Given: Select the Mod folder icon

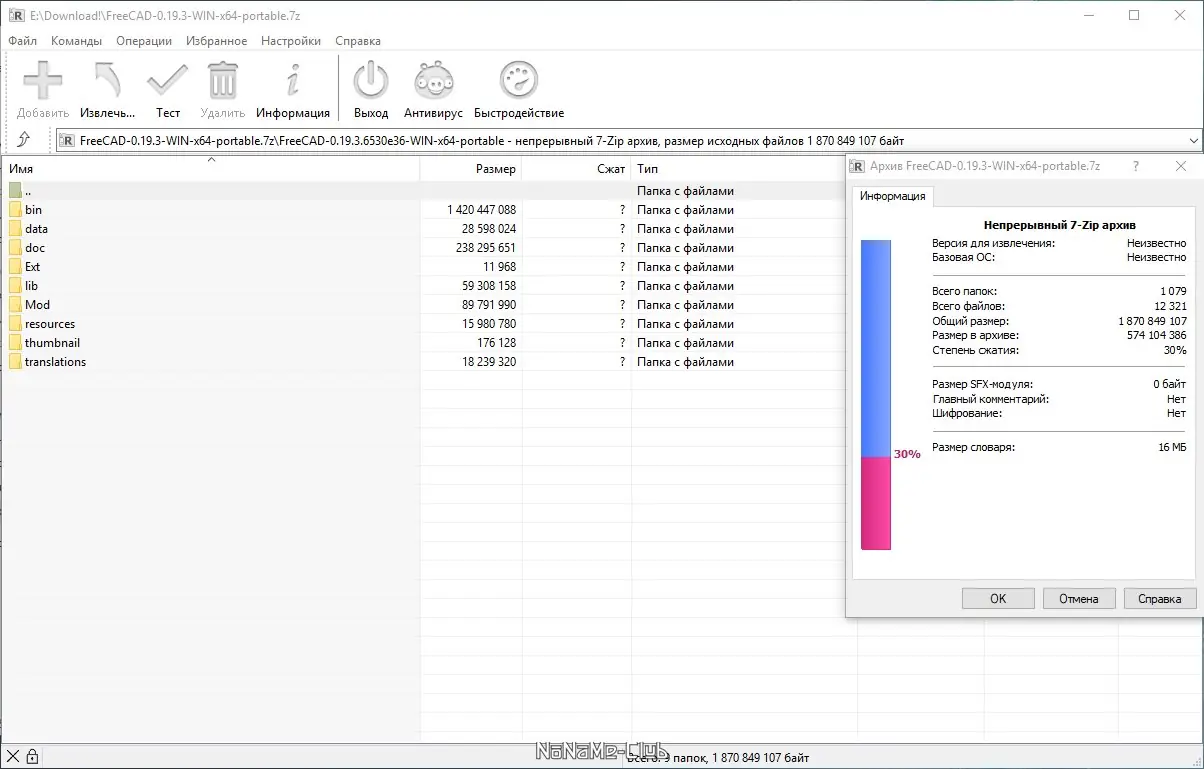Looking at the screenshot, I should pos(15,305).
